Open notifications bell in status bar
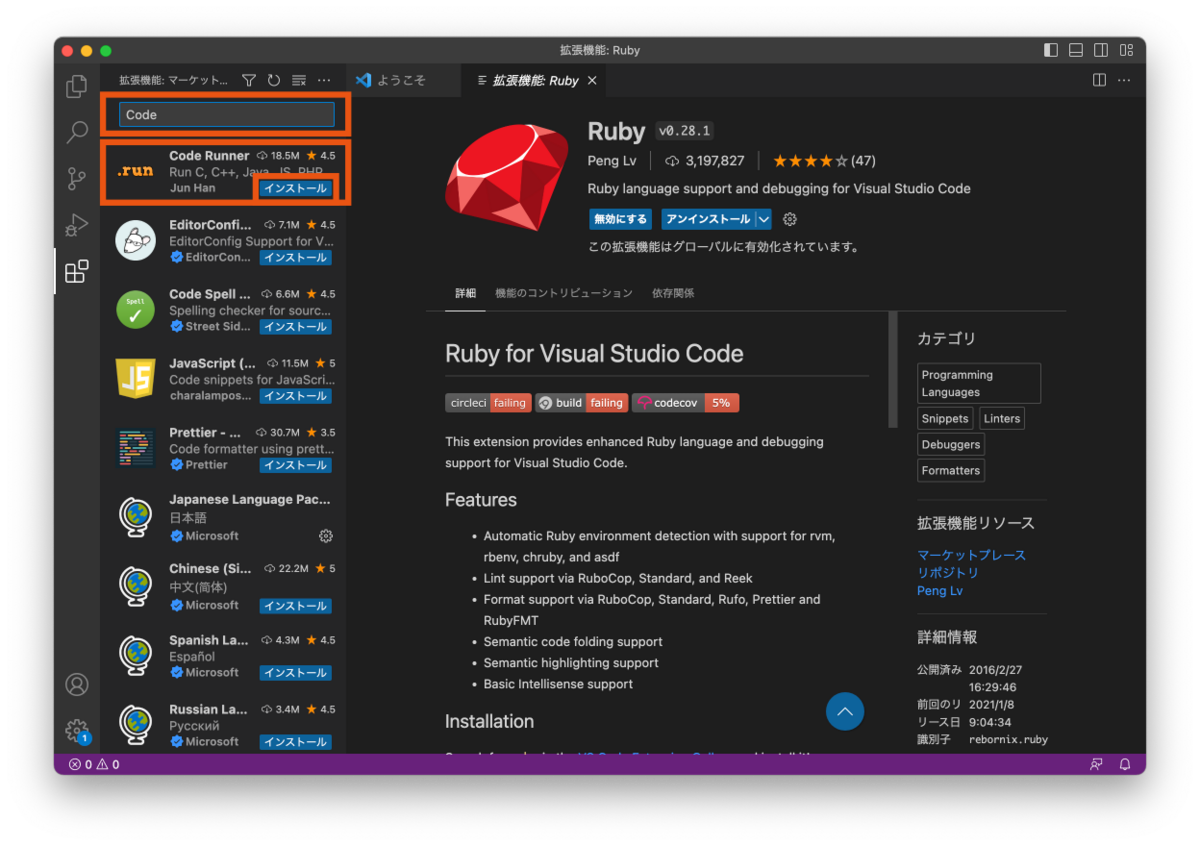 click(1125, 764)
